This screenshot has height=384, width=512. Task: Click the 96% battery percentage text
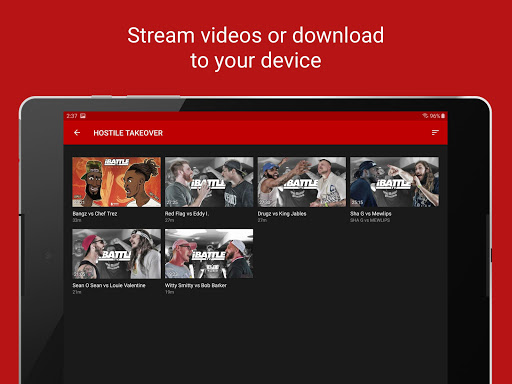coord(435,116)
